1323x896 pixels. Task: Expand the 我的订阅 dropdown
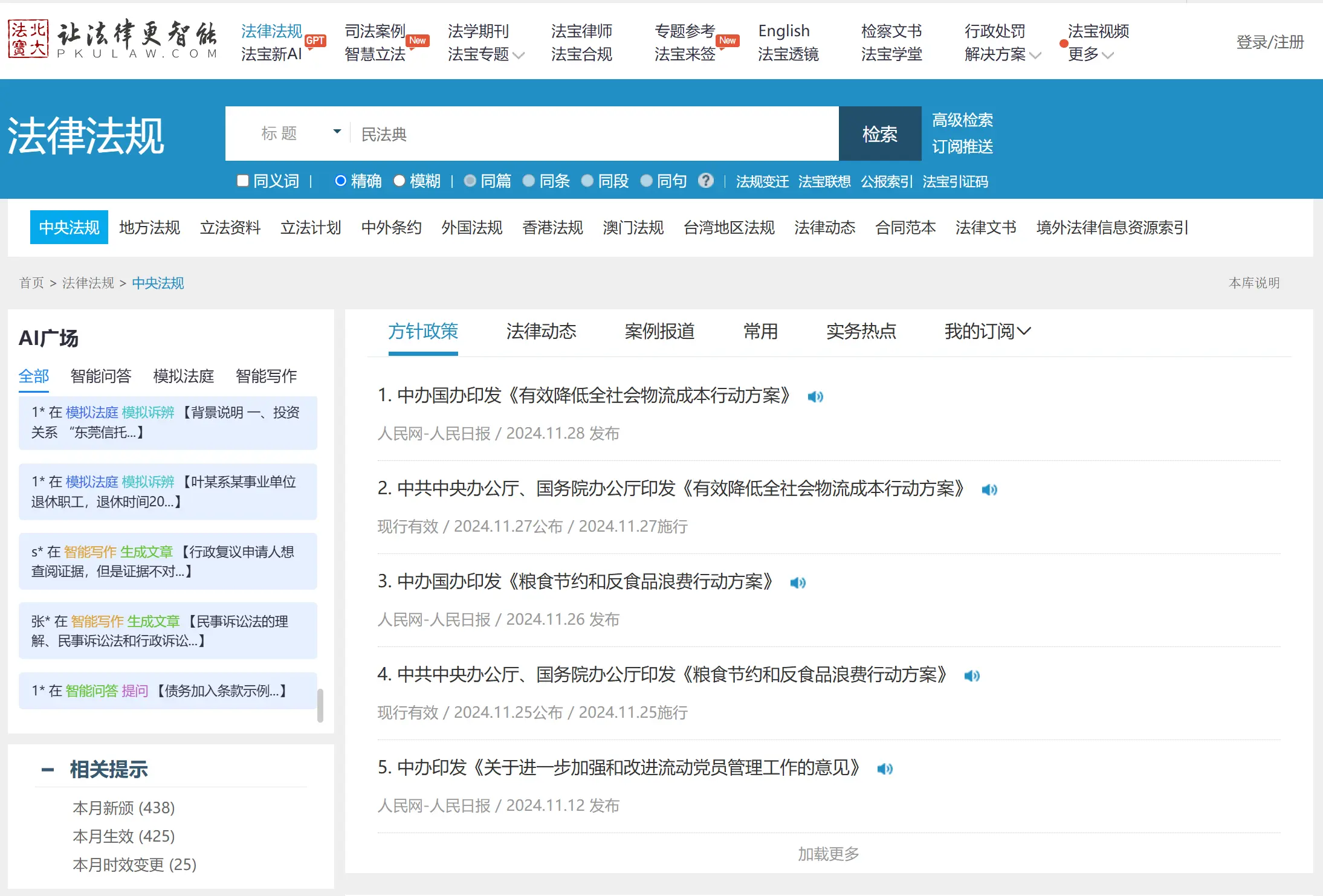coord(987,331)
